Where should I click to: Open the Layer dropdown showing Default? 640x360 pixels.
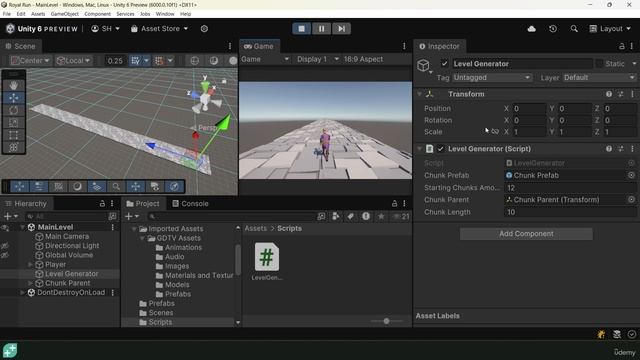click(x=600, y=78)
